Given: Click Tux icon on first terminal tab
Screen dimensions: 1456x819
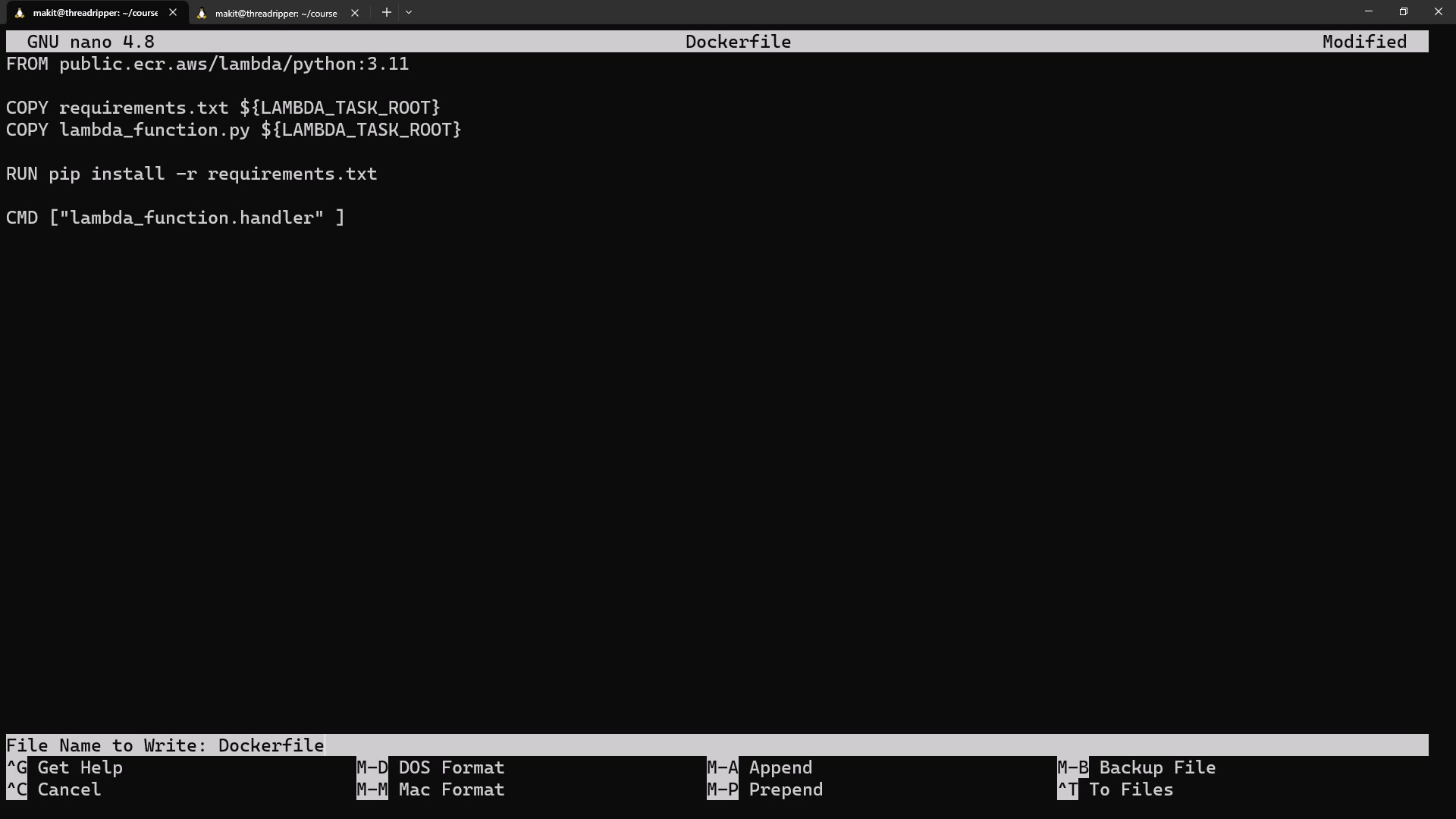Looking at the screenshot, I should coord(20,13).
